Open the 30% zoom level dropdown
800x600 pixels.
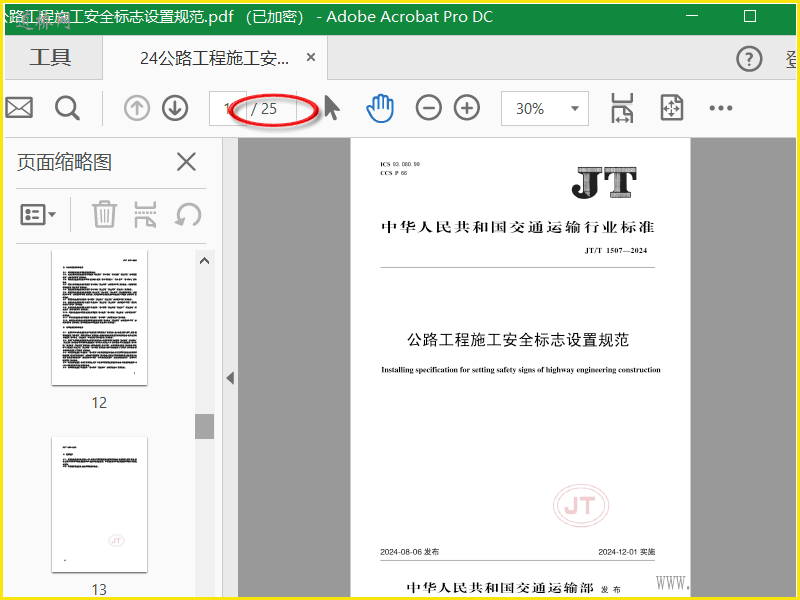pos(544,108)
